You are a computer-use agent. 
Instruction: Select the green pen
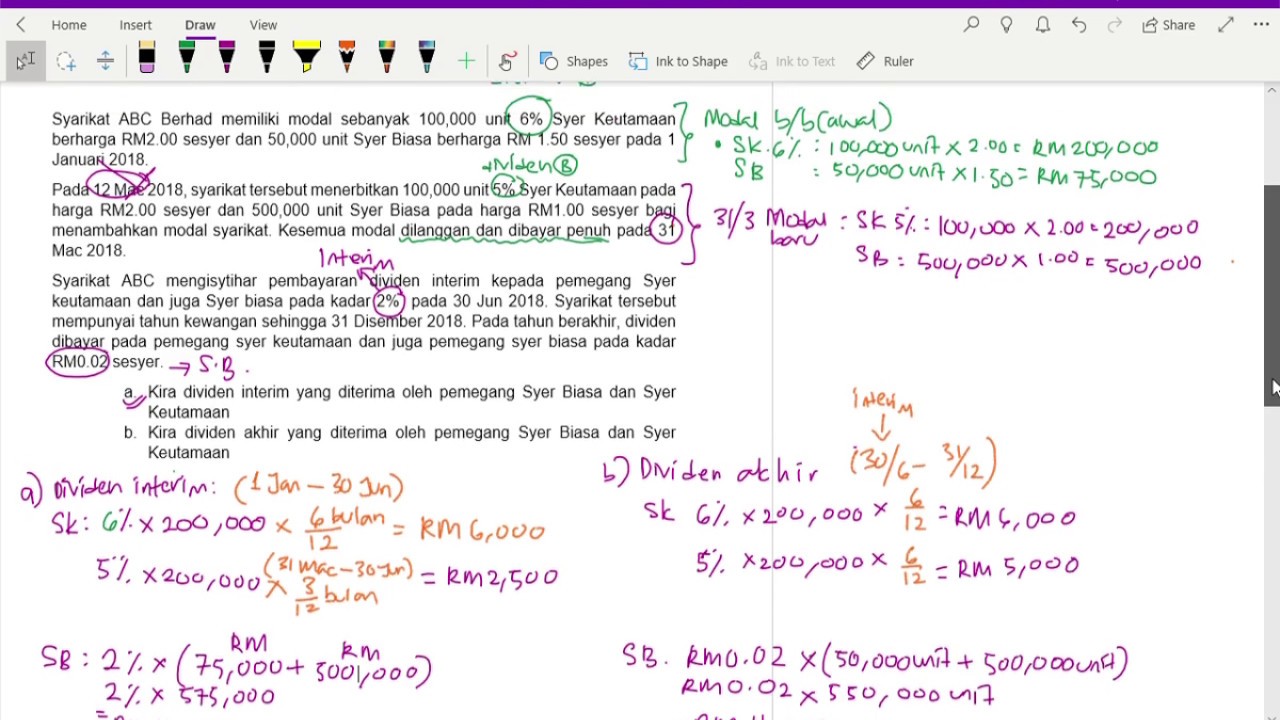tap(187, 59)
